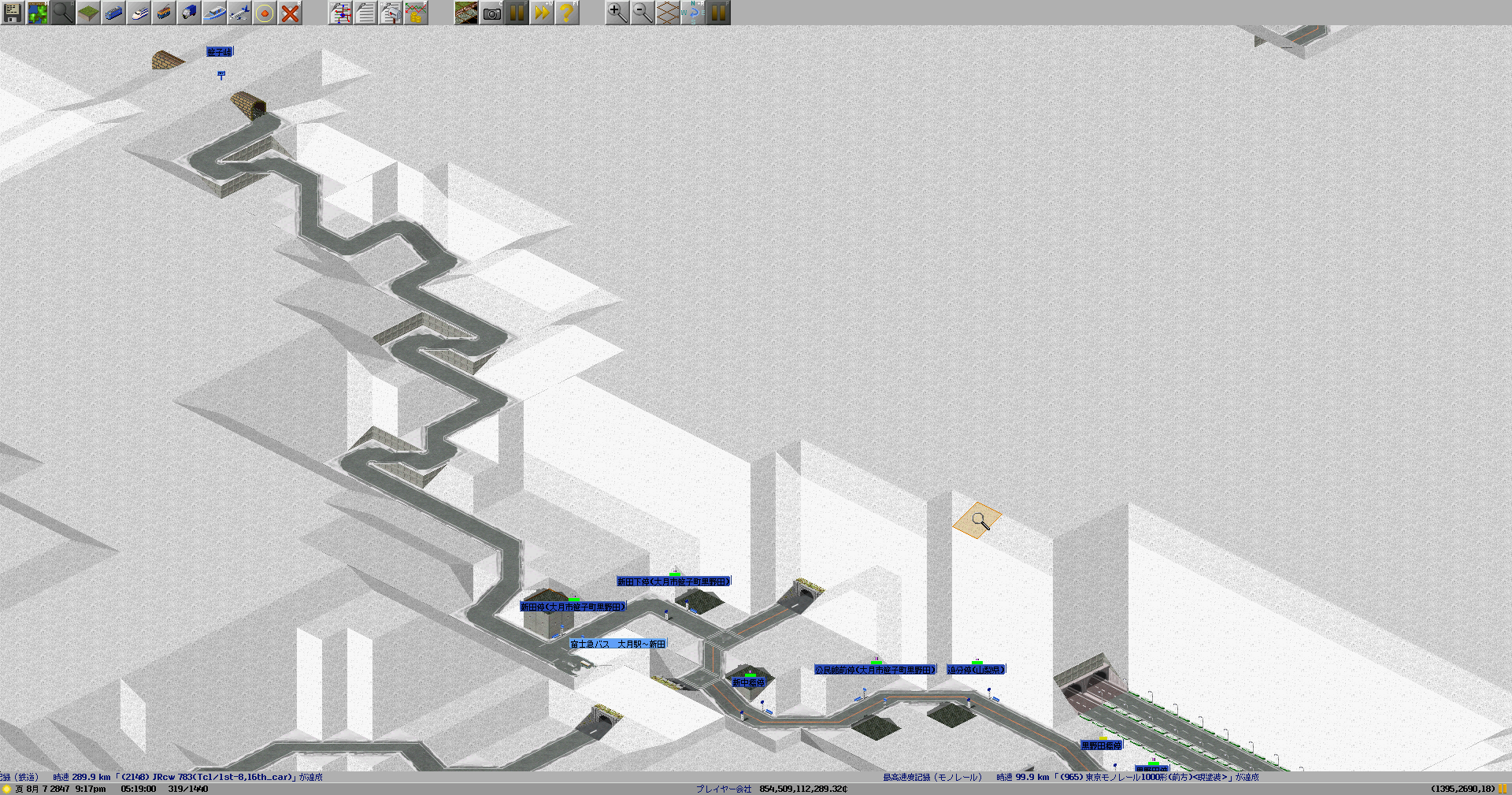The width and height of the screenshot is (1512, 795).
Task: Click the zoom in magnifier
Action: coord(617,13)
